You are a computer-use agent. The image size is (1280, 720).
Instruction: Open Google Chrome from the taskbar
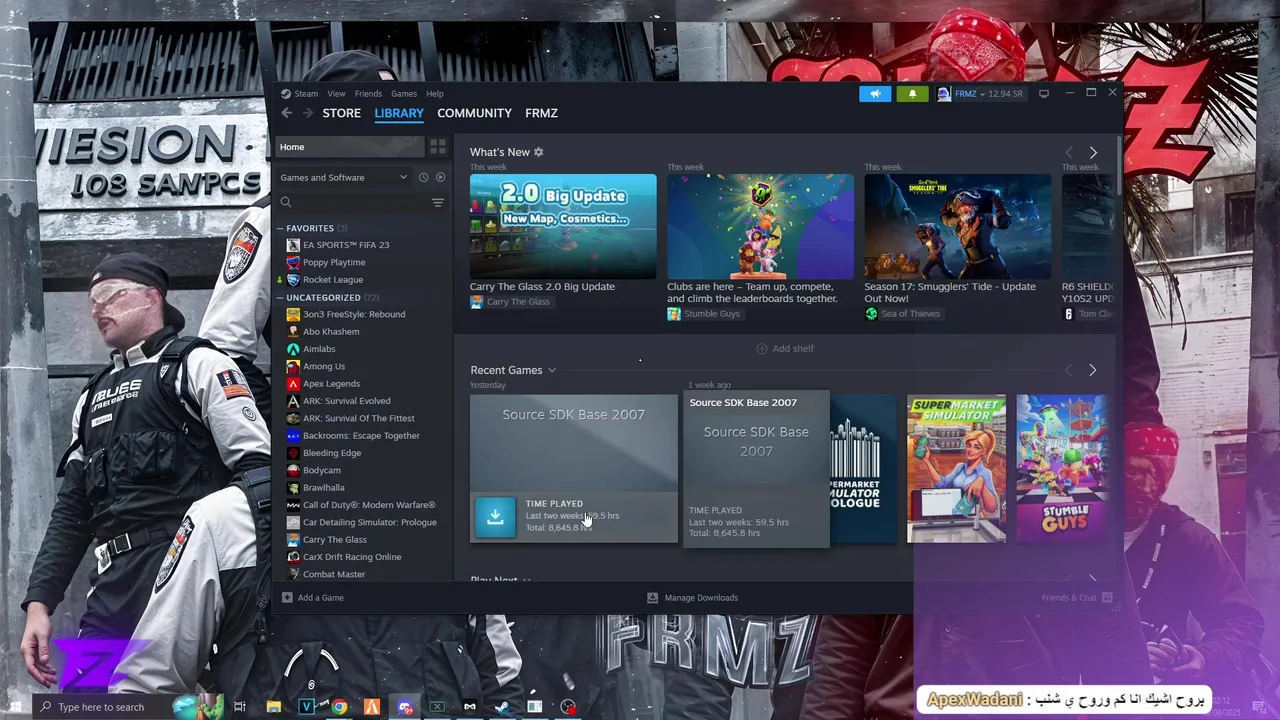pyautogui.click(x=339, y=707)
